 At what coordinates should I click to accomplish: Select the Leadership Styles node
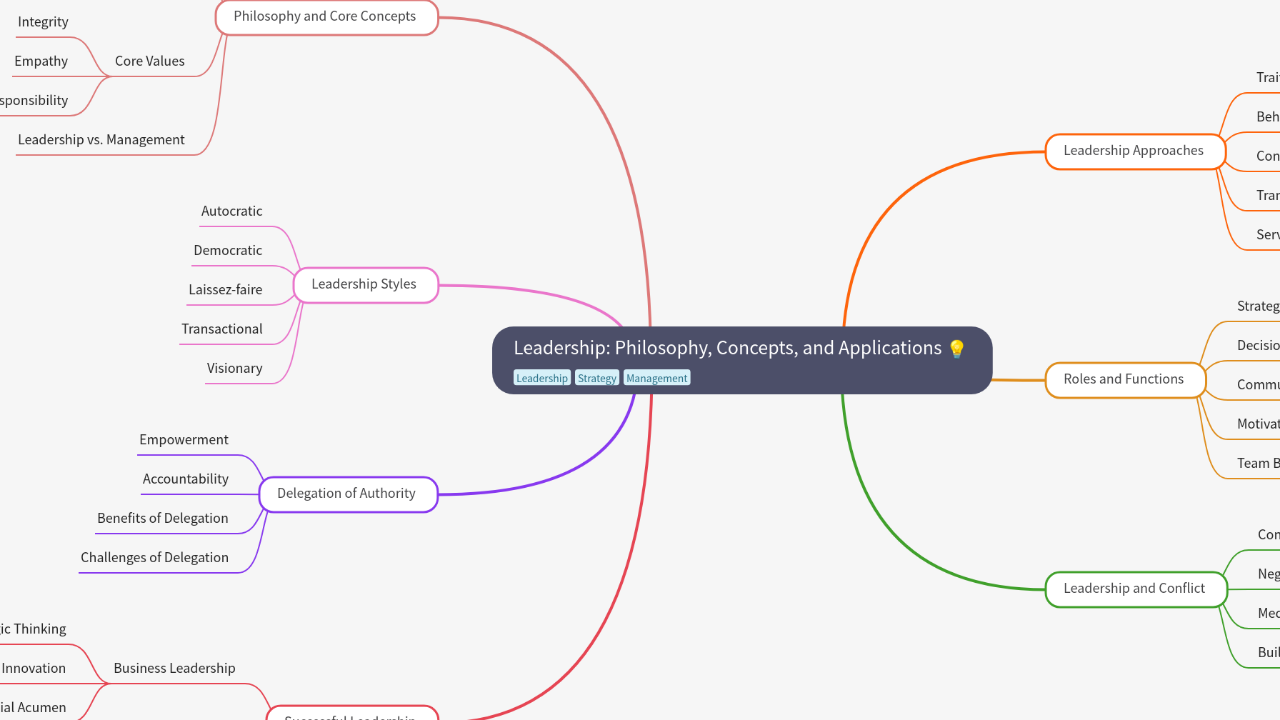365,285
